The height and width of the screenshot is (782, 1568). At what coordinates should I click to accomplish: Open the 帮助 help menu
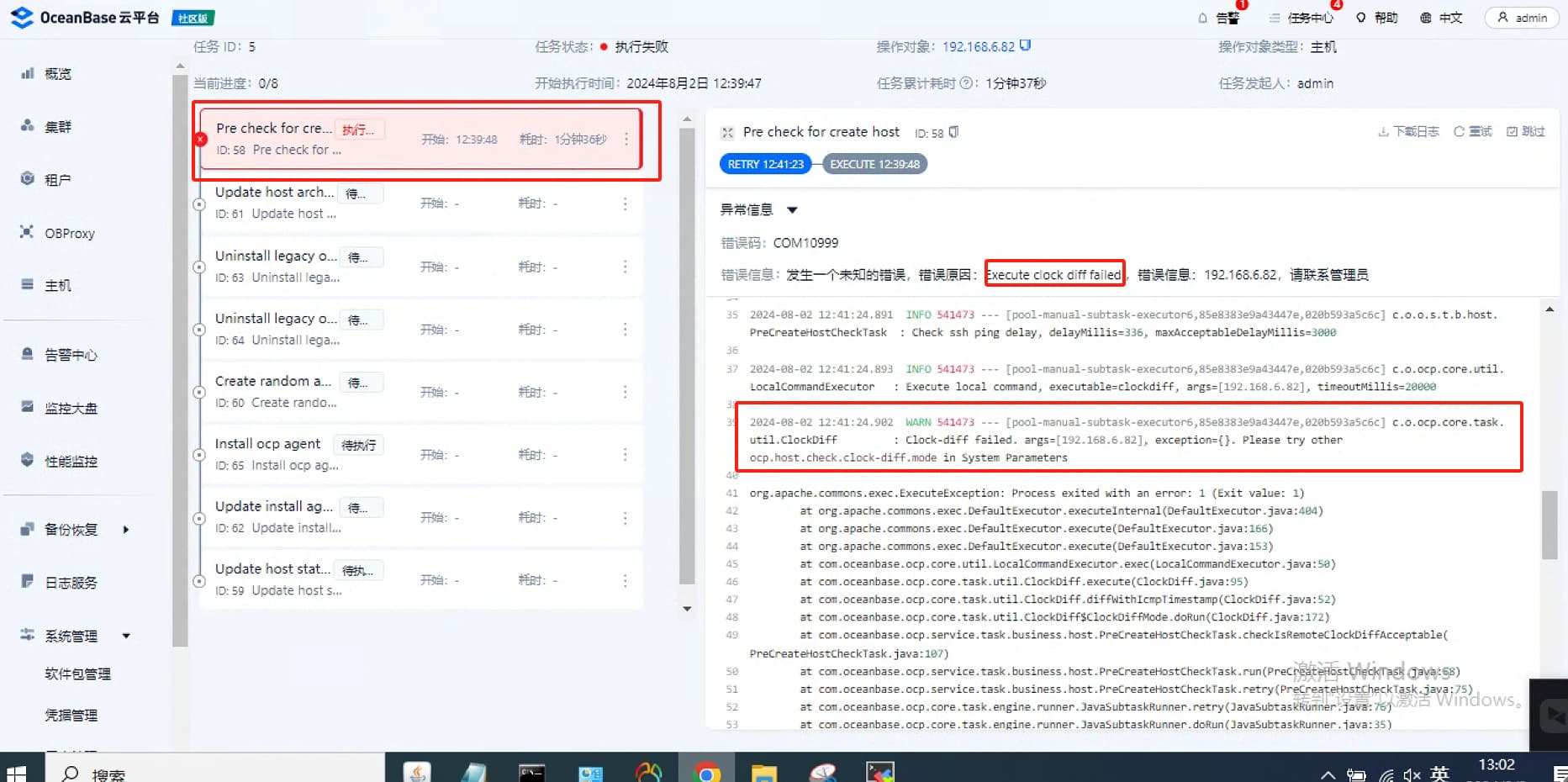pos(1377,18)
